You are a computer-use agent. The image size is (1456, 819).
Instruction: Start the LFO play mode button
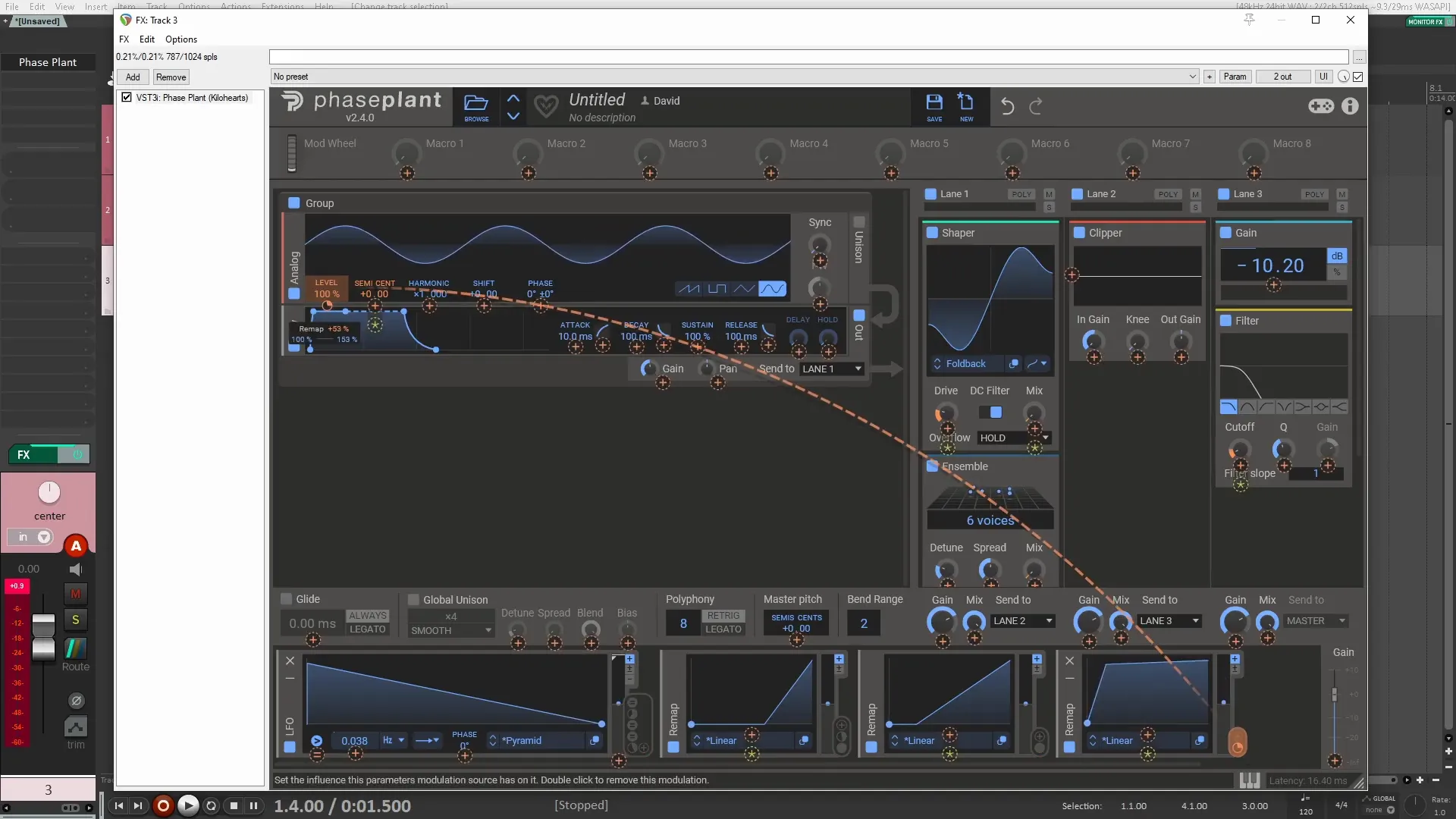317,741
